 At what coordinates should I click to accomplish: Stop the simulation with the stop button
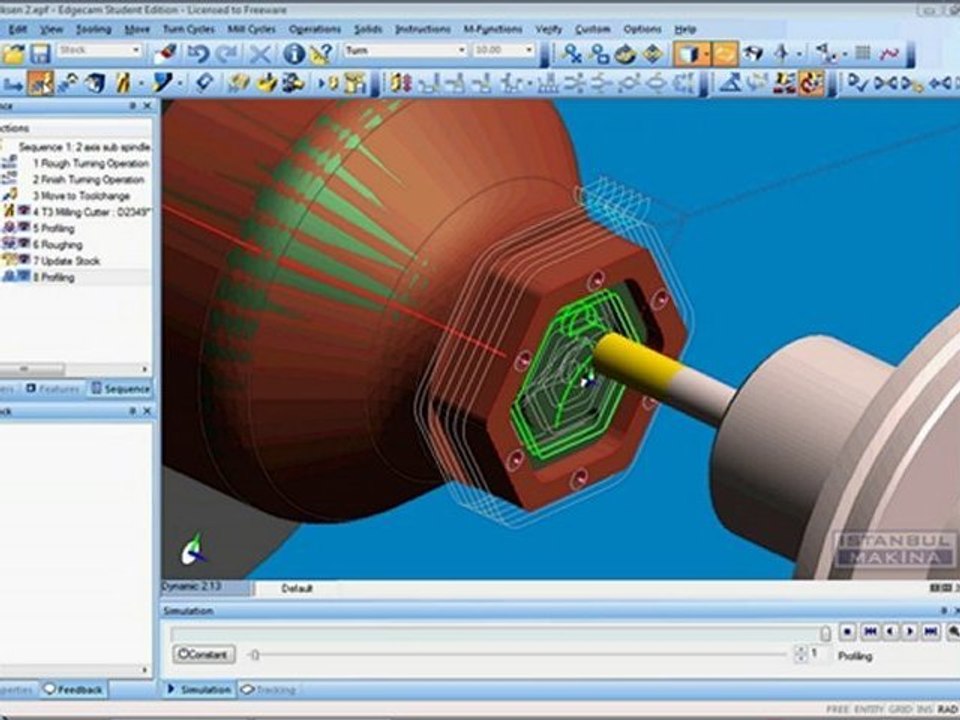[847, 631]
